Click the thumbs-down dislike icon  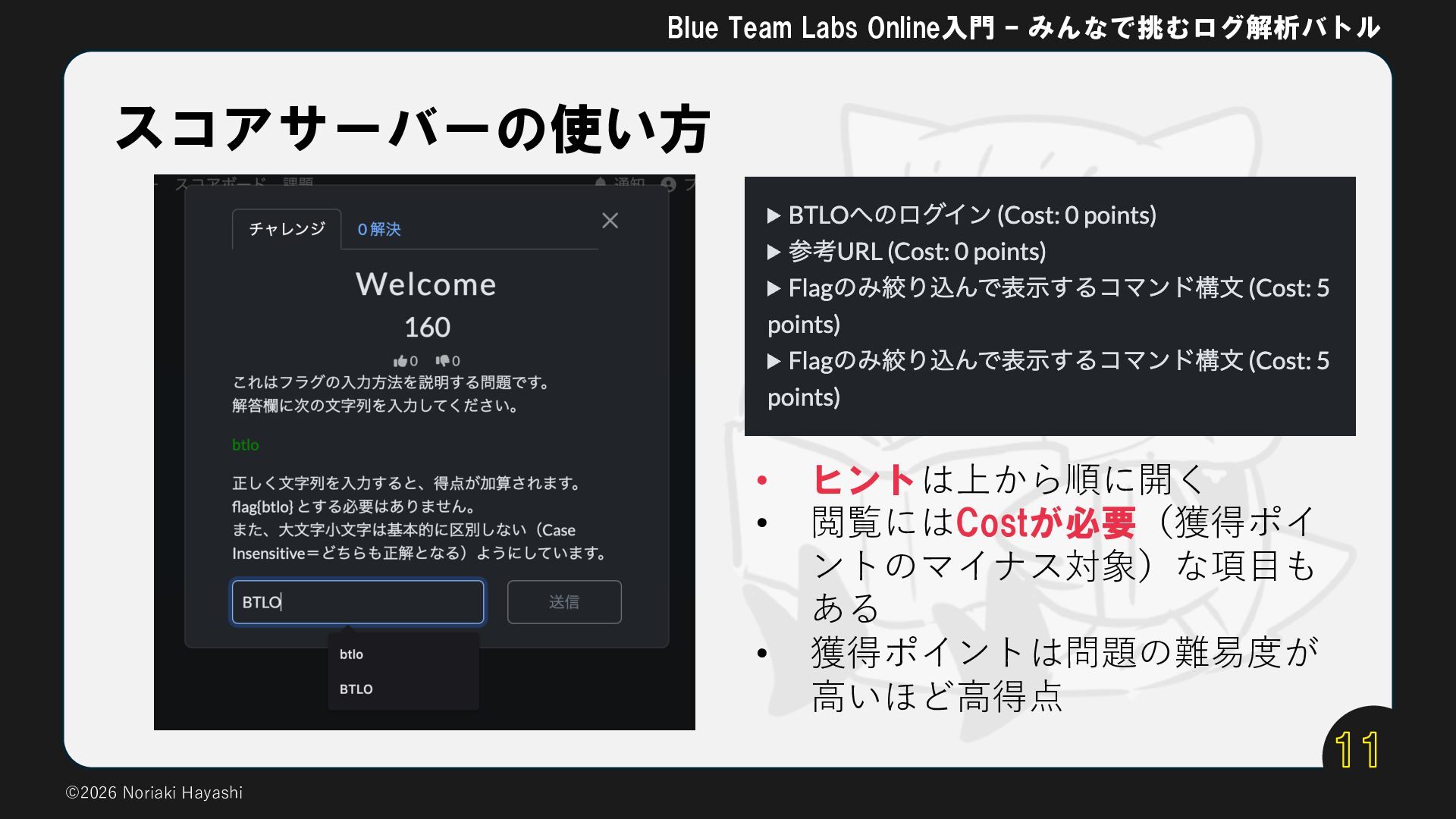click(x=442, y=361)
